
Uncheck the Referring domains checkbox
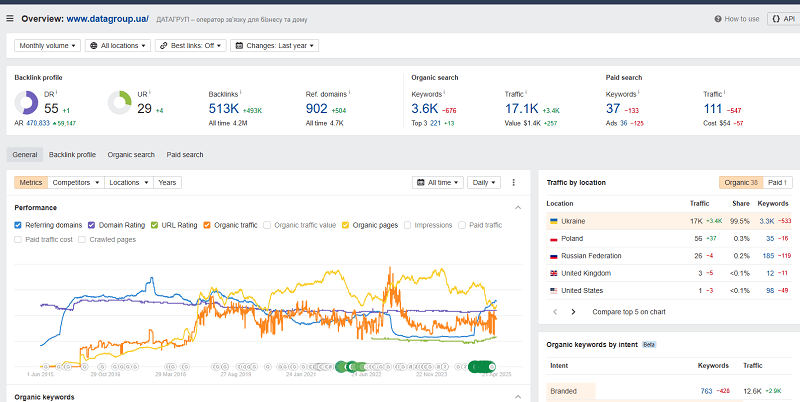18,225
